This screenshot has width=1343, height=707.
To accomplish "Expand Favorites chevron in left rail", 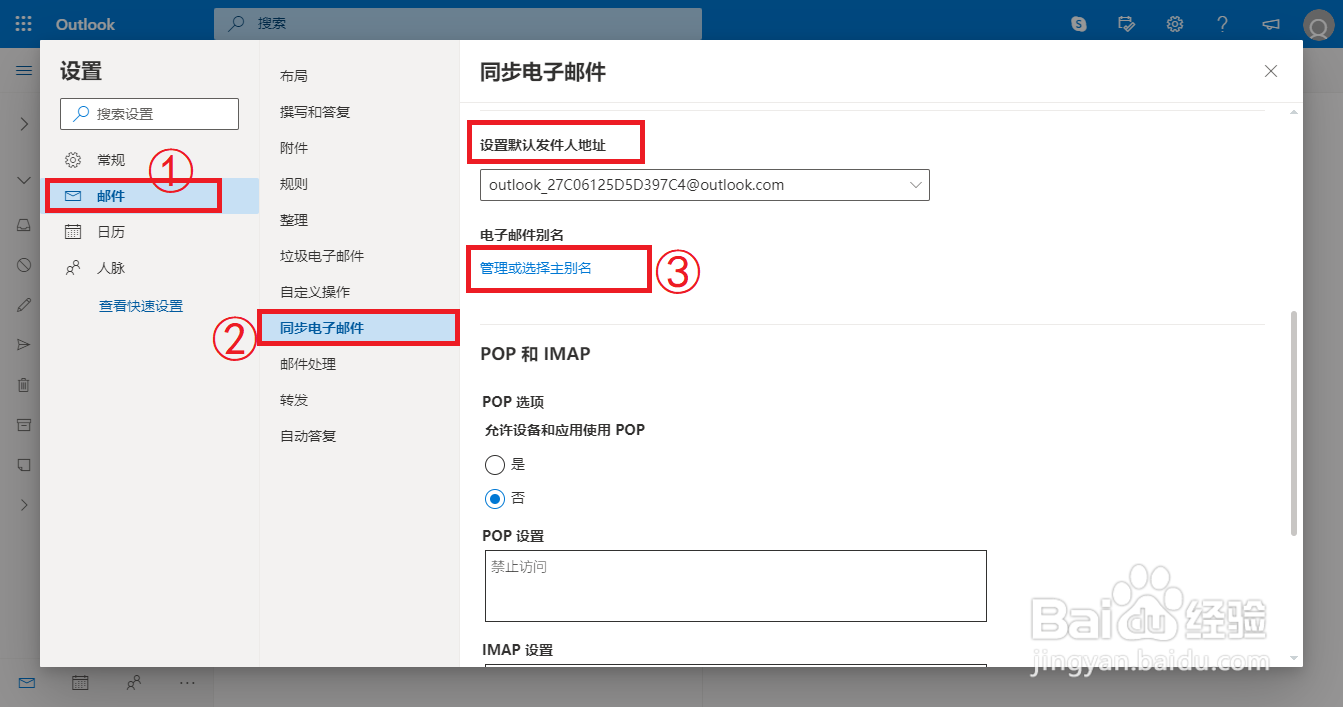I will 24,124.
